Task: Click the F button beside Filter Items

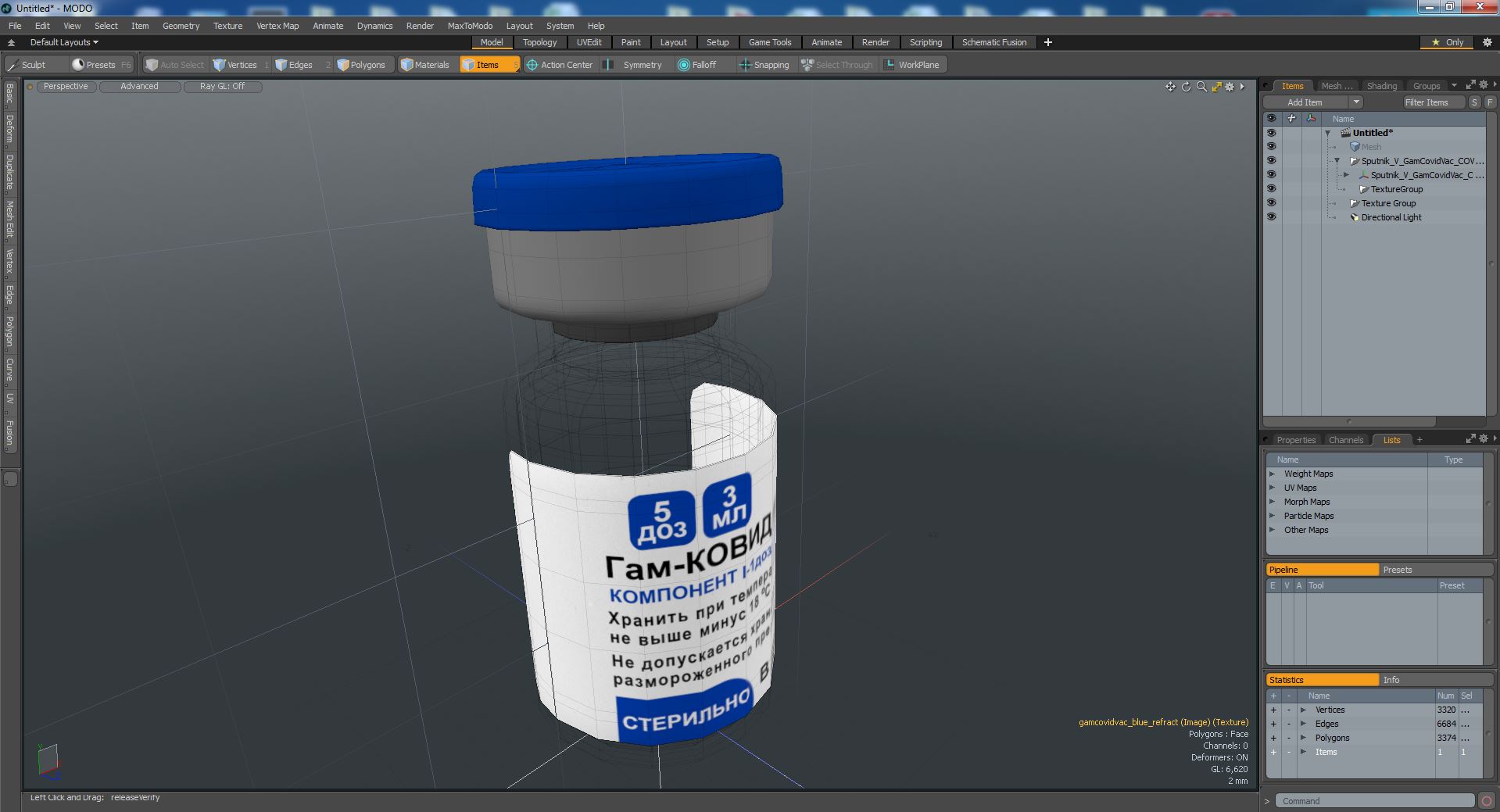Action: (x=1490, y=102)
